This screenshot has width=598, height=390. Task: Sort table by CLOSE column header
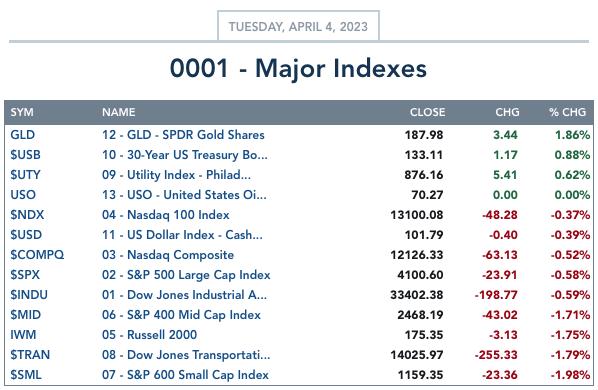[x=427, y=112]
